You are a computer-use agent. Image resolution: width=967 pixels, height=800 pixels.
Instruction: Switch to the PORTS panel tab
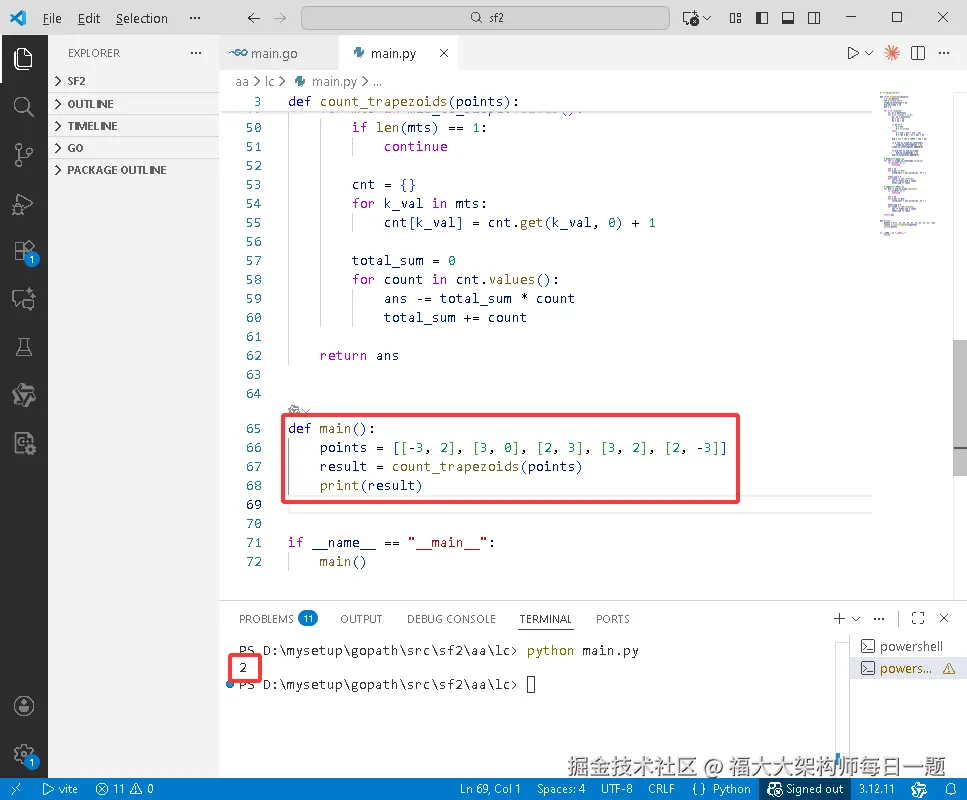pyautogui.click(x=612, y=619)
